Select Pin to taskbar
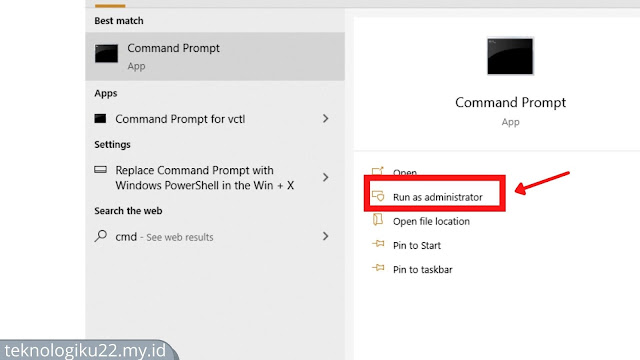640x360 pixels. [x=422, y=269]
